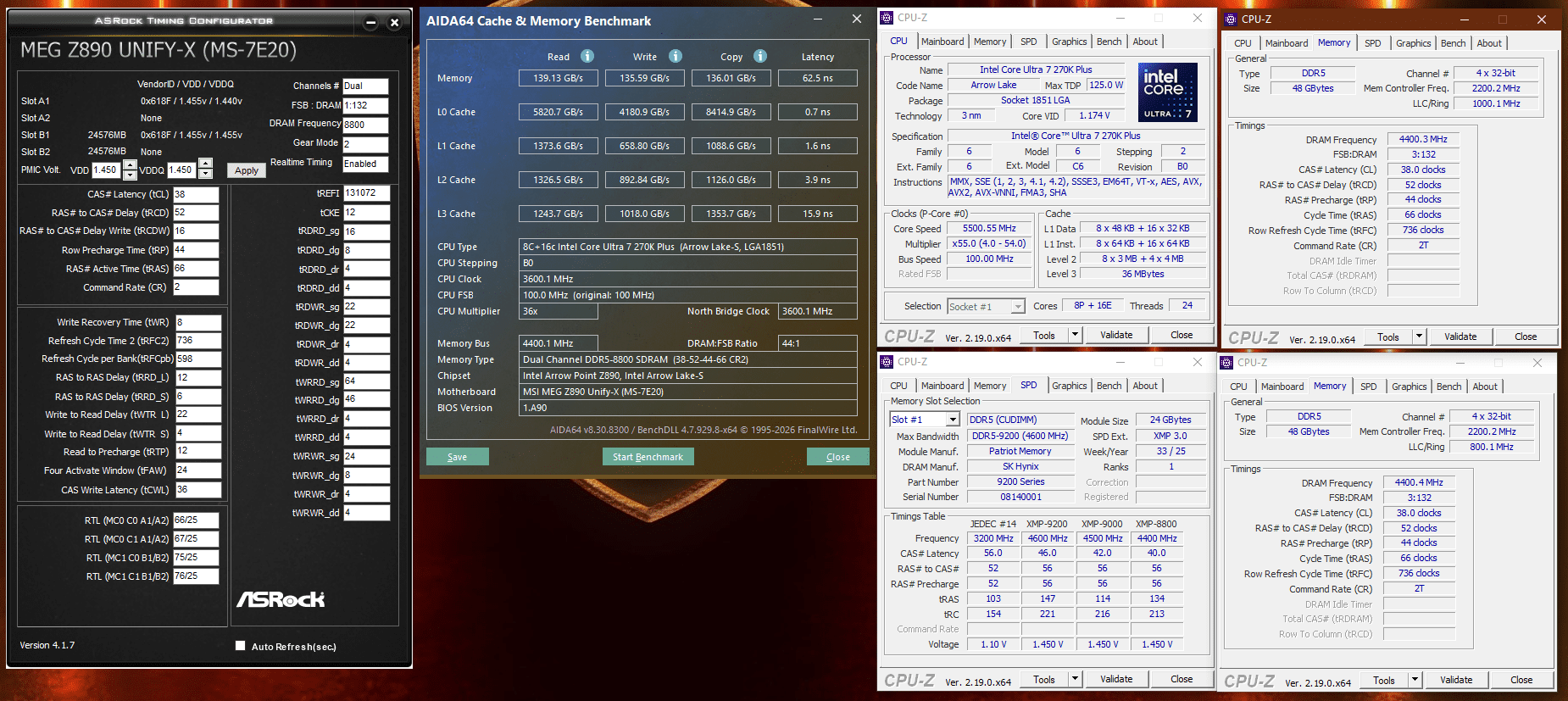The image size is (1568, 701).
Task: Click the info icon beside Read in AIDA64
Action: click(x=587, y=56)
